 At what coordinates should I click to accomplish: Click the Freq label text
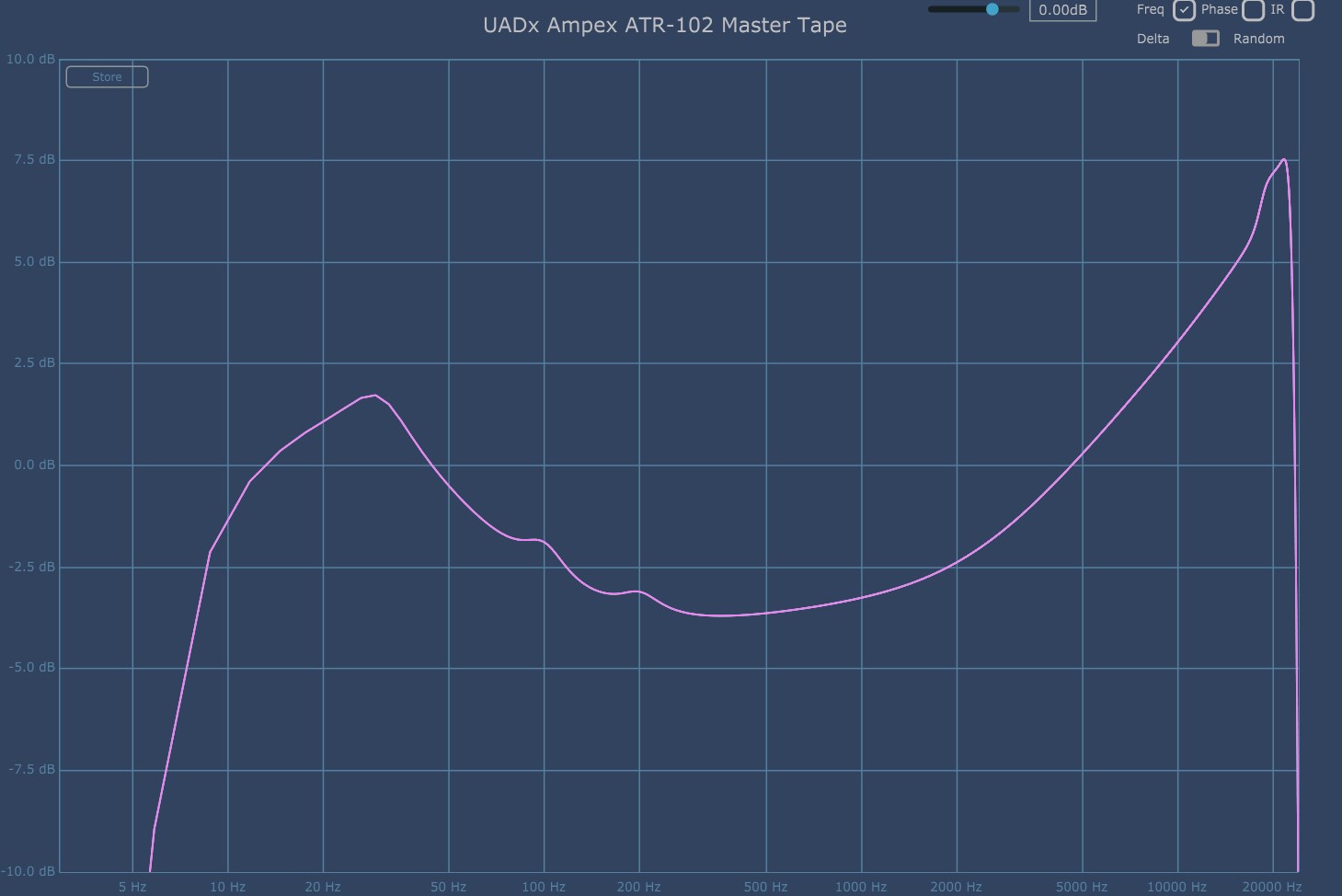click(x=1150, y=9)
